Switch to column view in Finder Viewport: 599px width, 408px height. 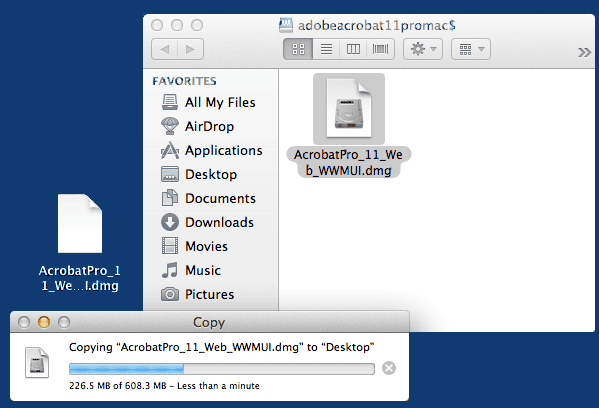[353, 49]
